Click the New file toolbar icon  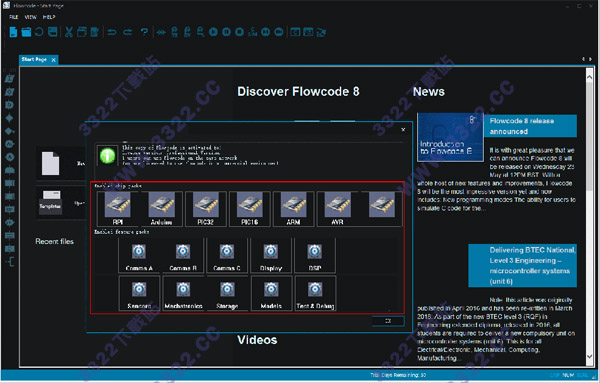click(x=13, y=32)
